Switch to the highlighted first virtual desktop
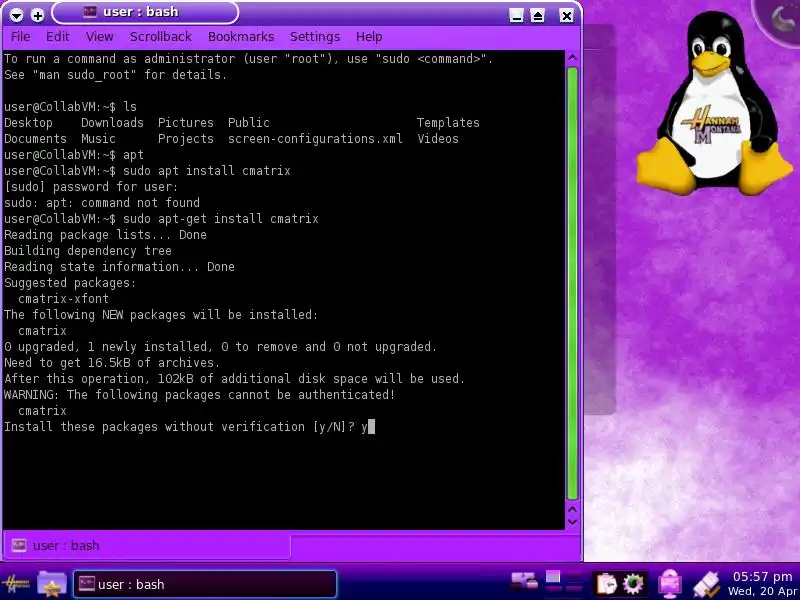This screenshot has height=600, width=800. pyautogui.click(x=553, y=577)
